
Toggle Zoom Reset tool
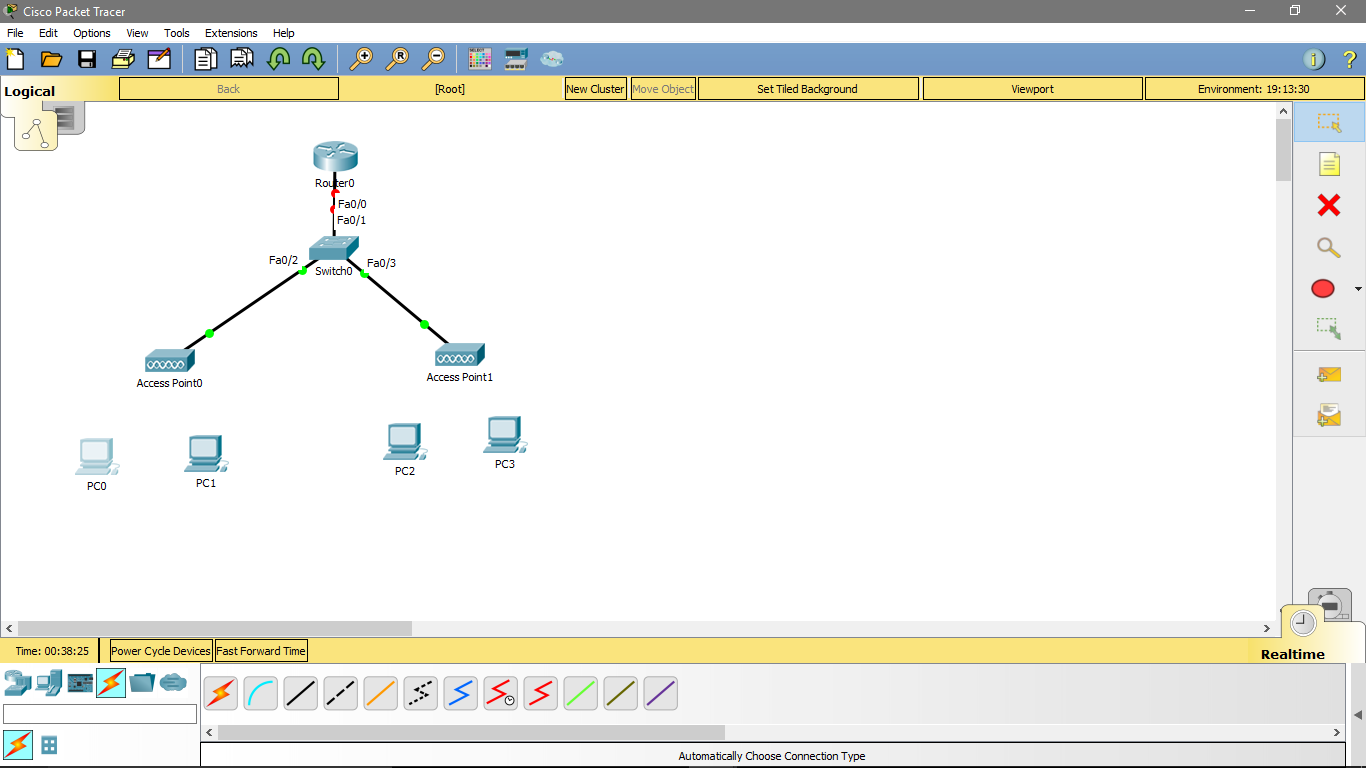pos(399,58)
